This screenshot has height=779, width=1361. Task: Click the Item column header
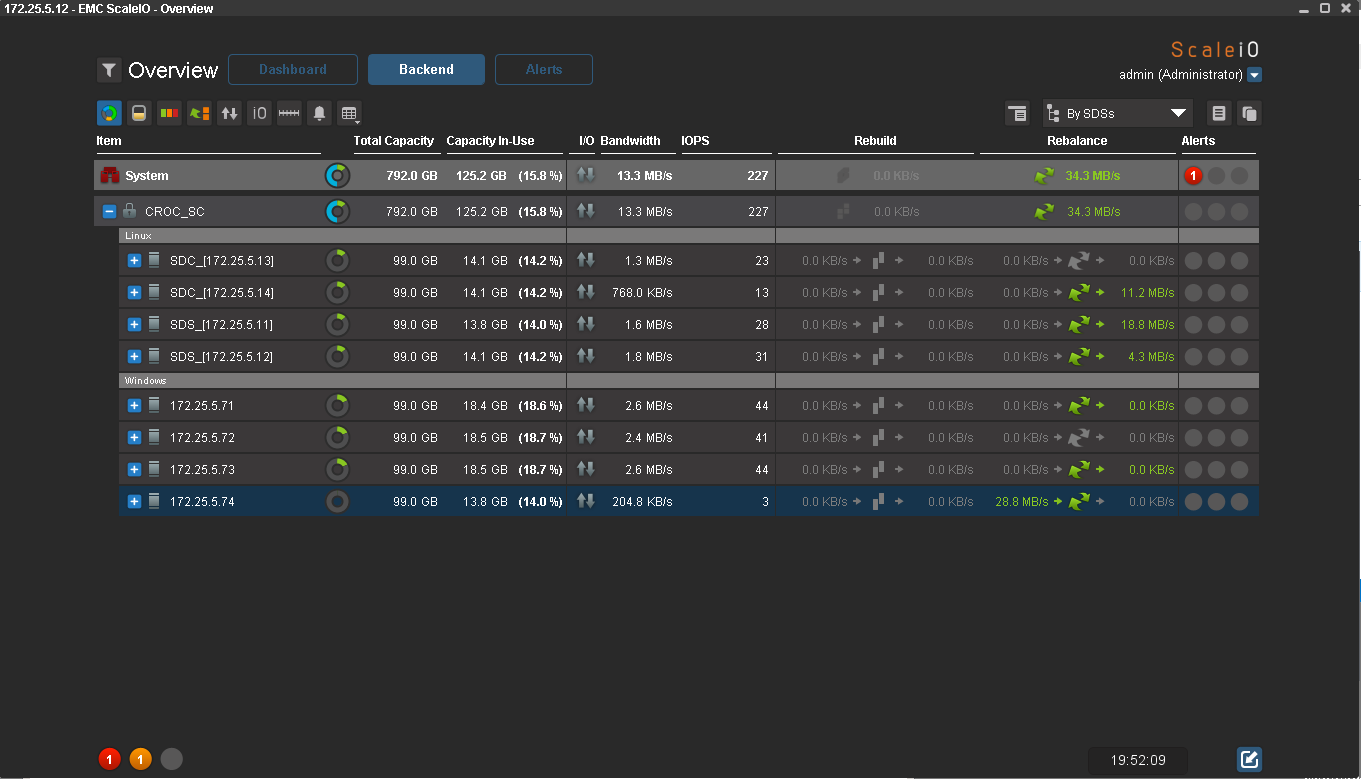point(109,141)
